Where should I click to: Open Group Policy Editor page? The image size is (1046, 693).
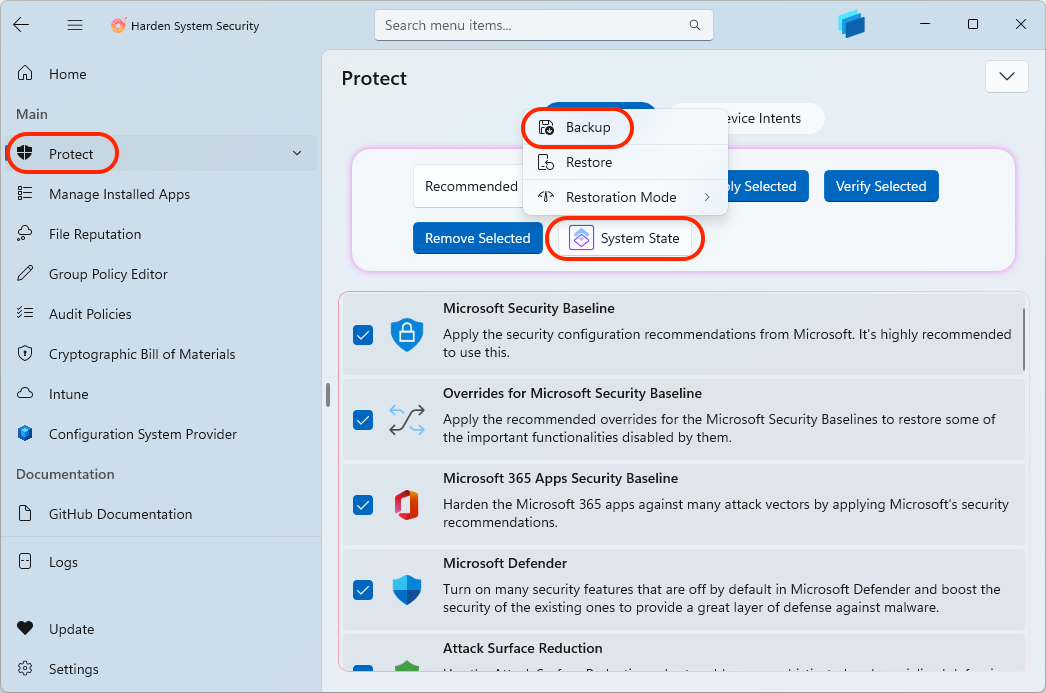pyautogui.click(x=161, y=273)
